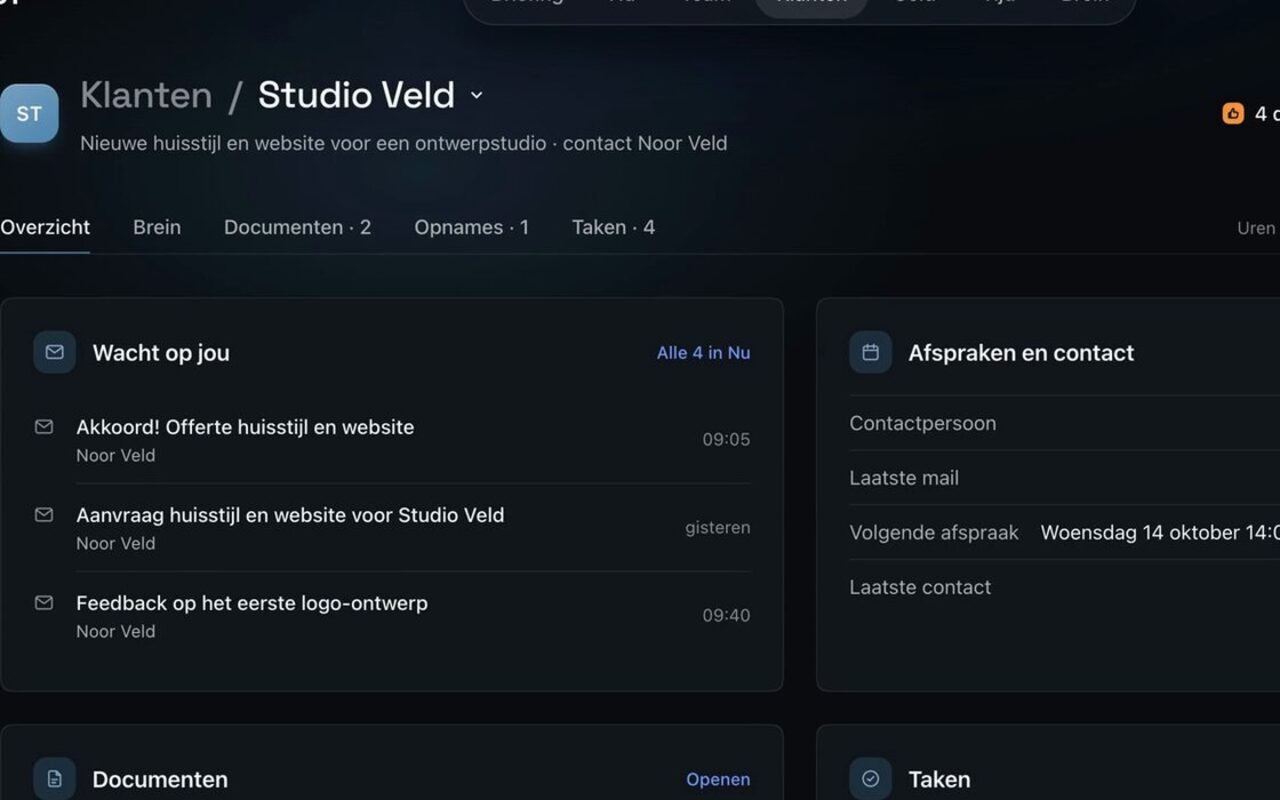The width and height of the screenshot is (1280, 800).
Task: Open Akkoord! Offerte huisstijl en website mail
Action: [245, 427]
